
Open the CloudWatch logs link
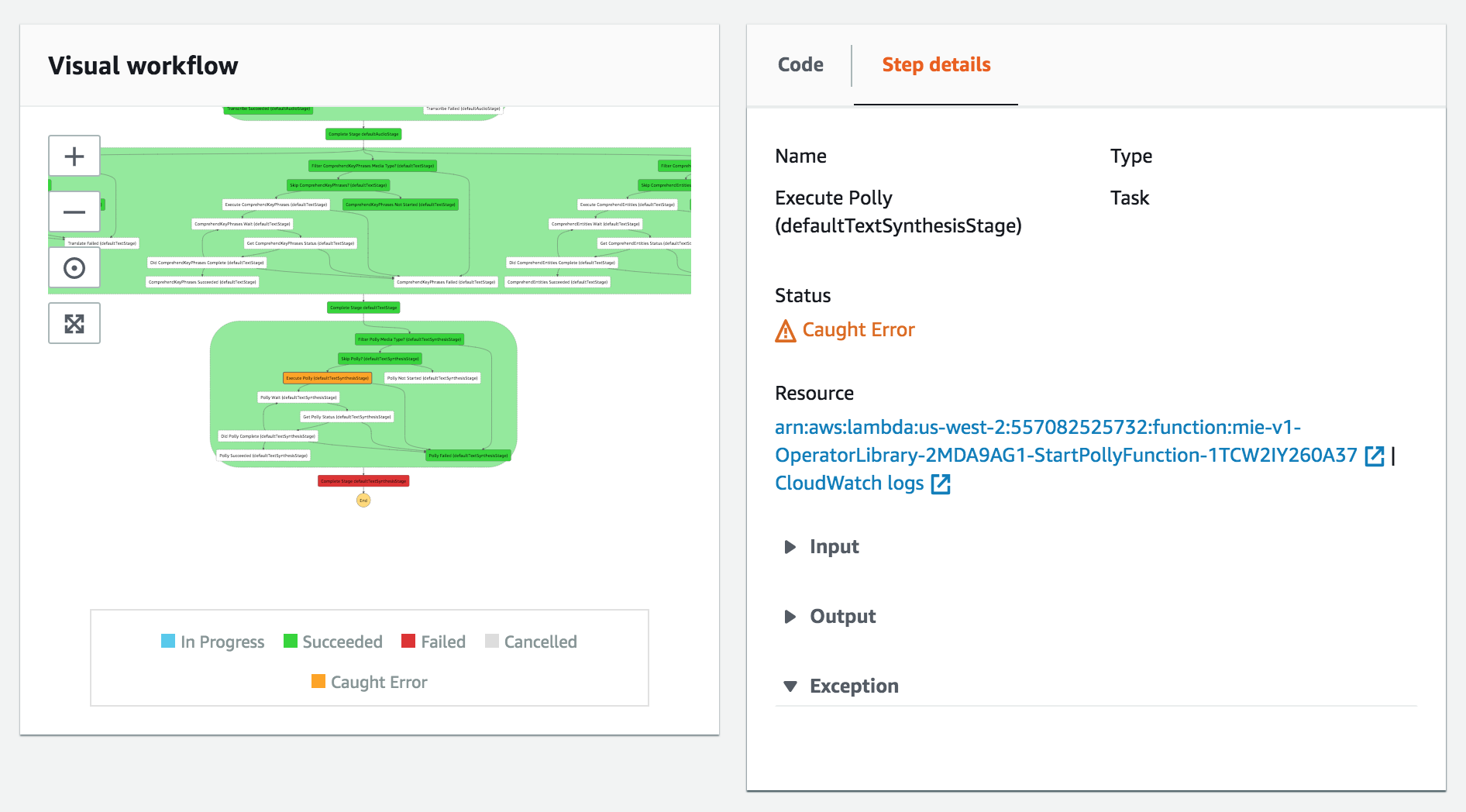pos(849,483)
